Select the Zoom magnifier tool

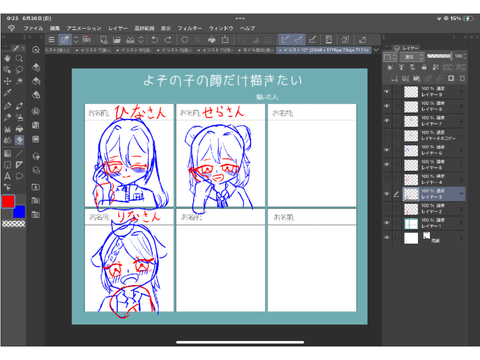(19, 58)
